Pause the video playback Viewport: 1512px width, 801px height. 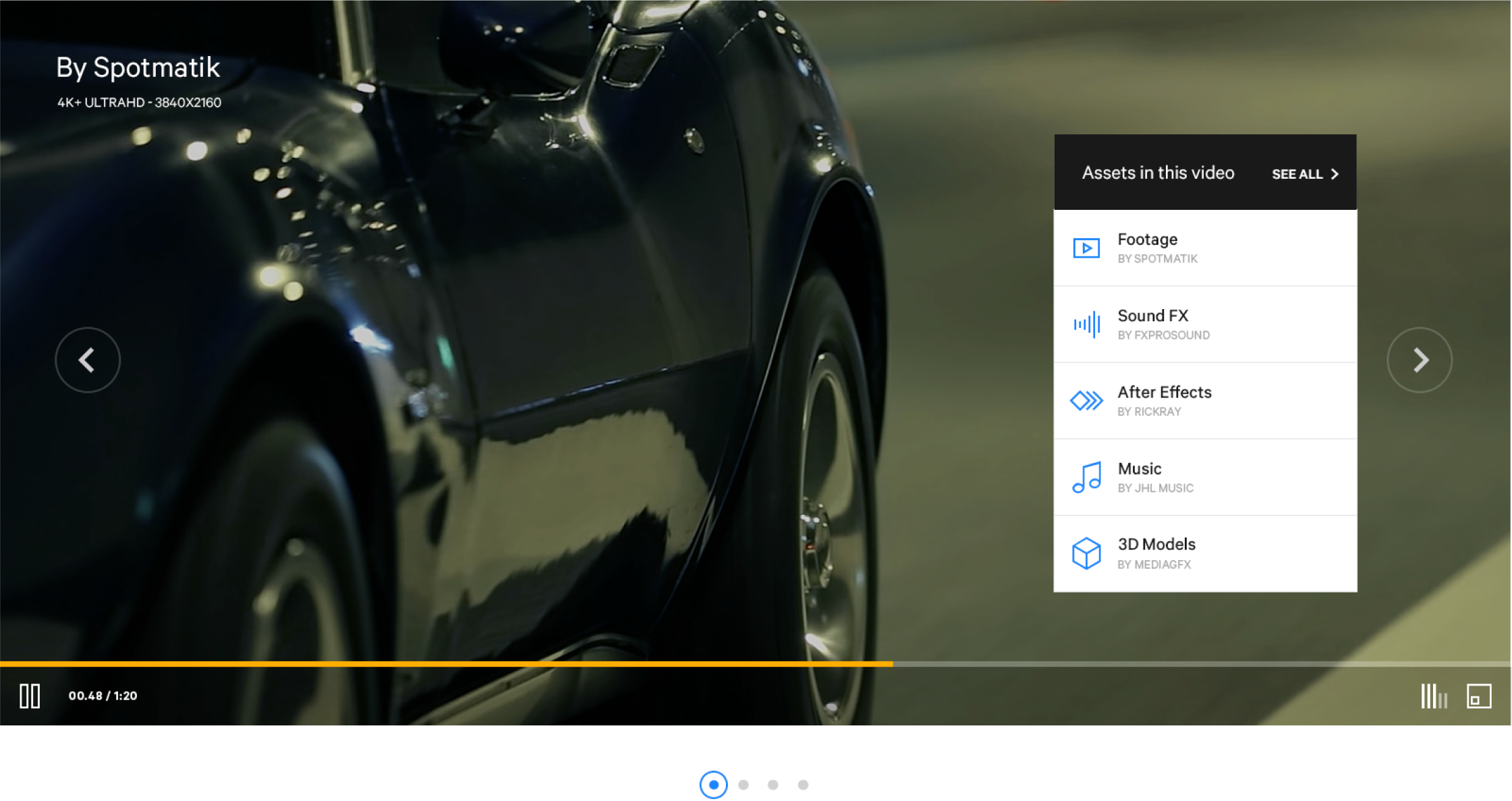click(x=30, y=696)
